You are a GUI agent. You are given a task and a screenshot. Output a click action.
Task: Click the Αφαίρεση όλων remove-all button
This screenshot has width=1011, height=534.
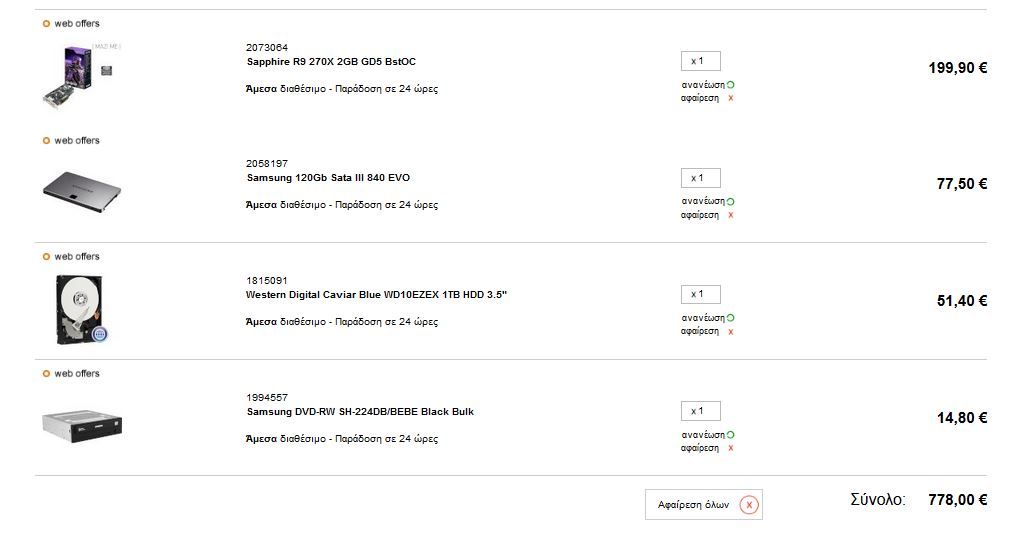[x=703, y=504]
